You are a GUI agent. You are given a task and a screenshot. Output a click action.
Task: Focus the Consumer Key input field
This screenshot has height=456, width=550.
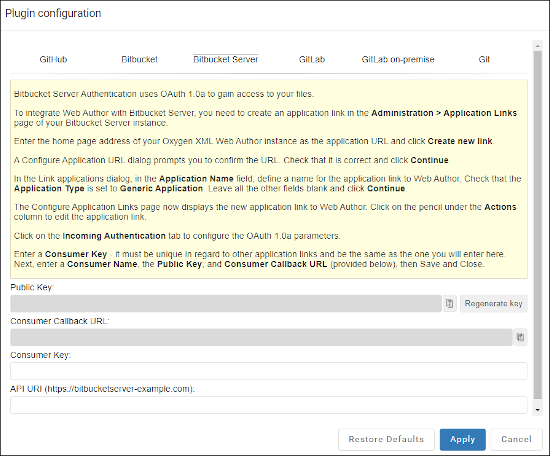269,371
